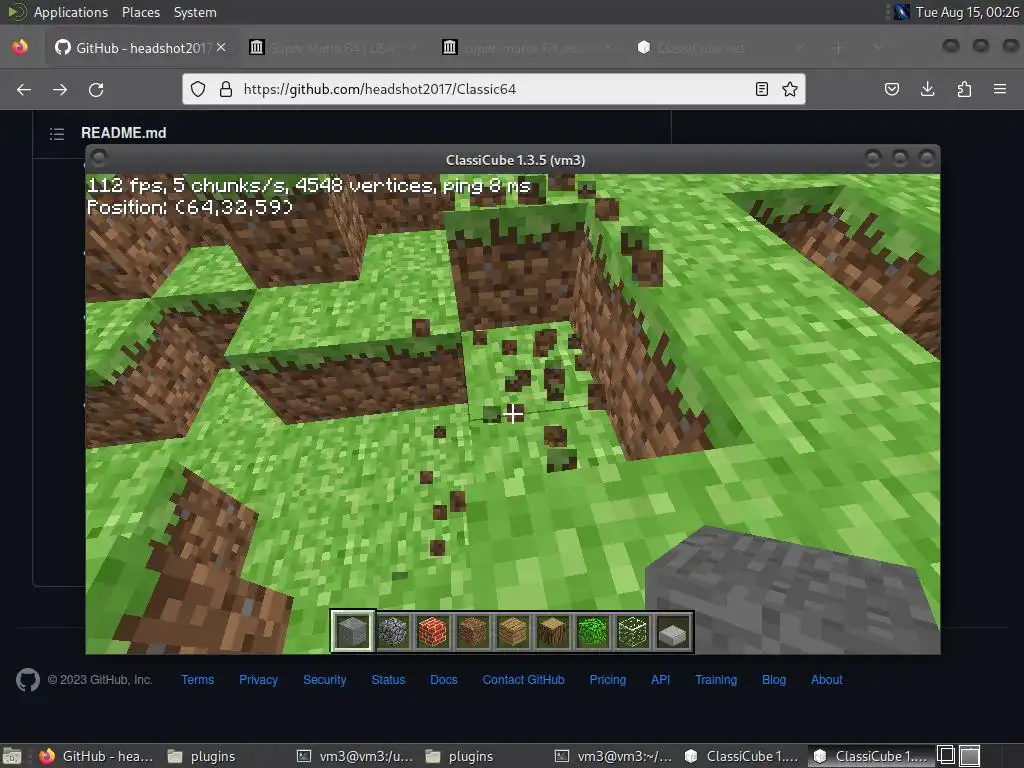Select the glass block in the hotbar
Viewport: 1024px width, 768px height.
pos(633,632)
